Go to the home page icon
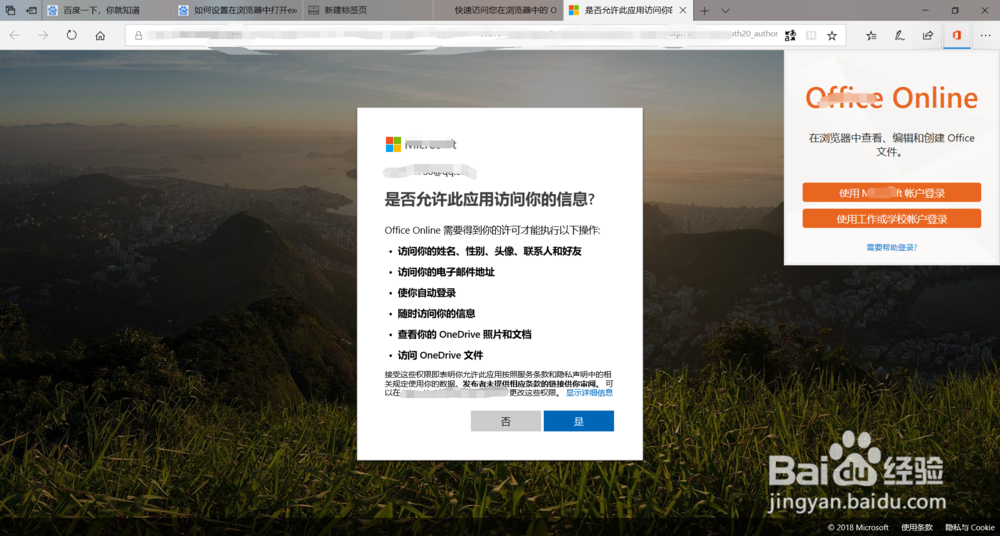Viewport: 1000px width, 536px height. point(100,36)
